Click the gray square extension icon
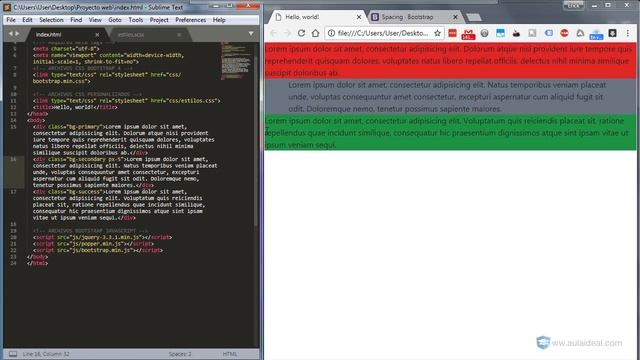Screen dimensions: 640x360 point(532,33)
